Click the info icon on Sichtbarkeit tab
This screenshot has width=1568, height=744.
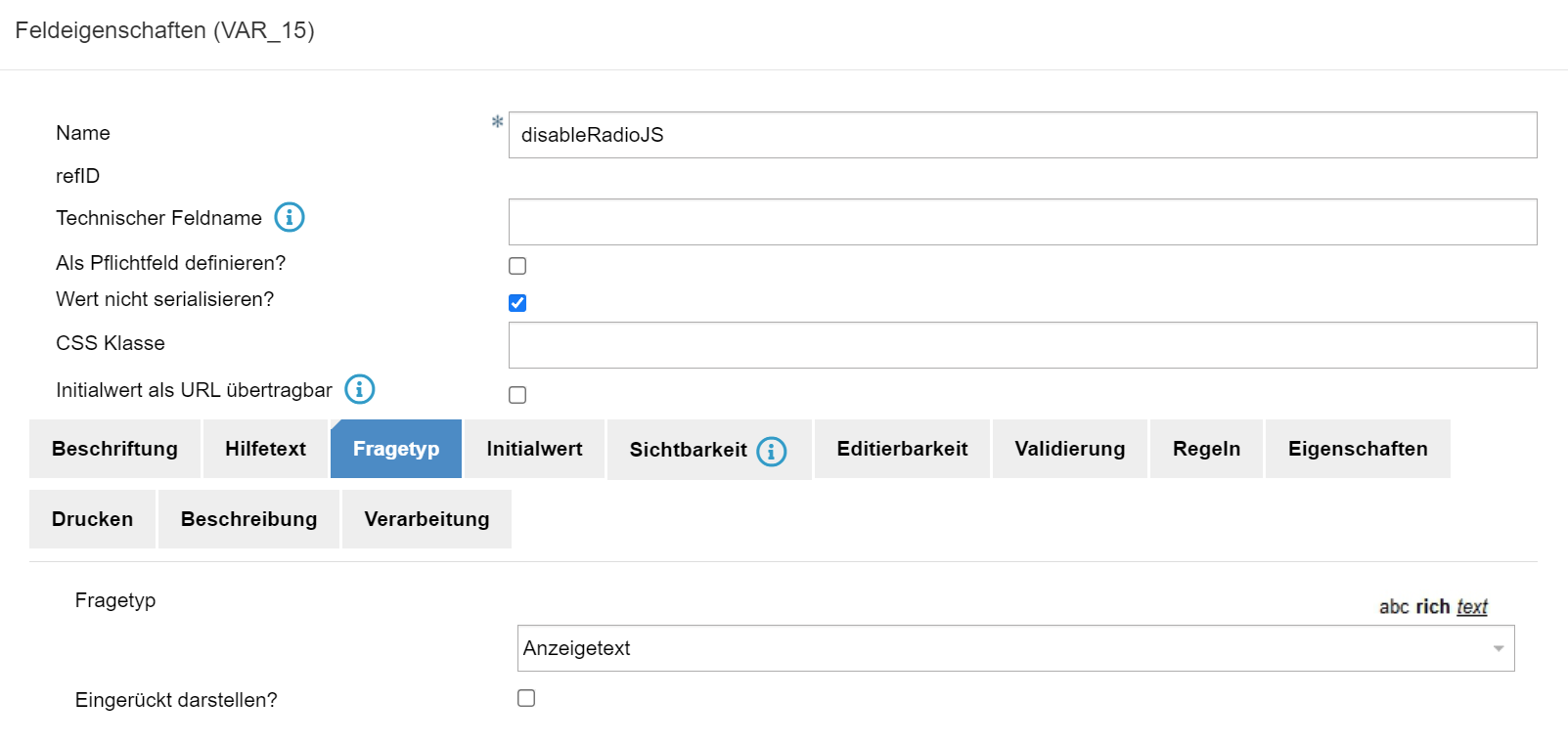772,451
